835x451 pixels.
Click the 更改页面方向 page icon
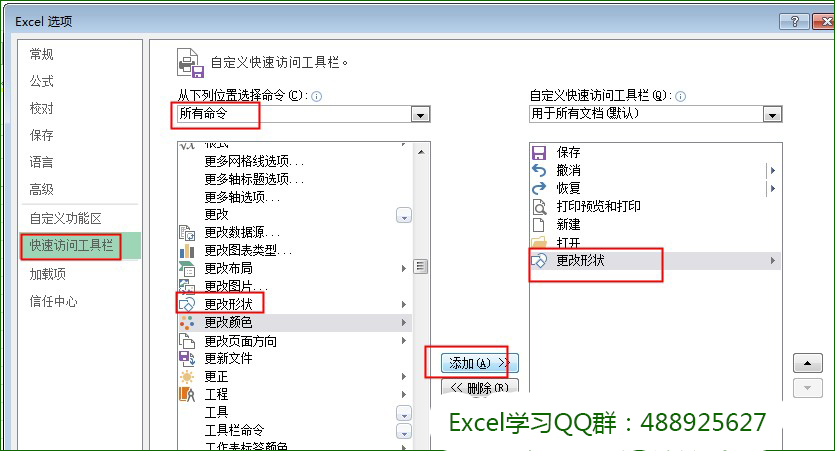187,341
